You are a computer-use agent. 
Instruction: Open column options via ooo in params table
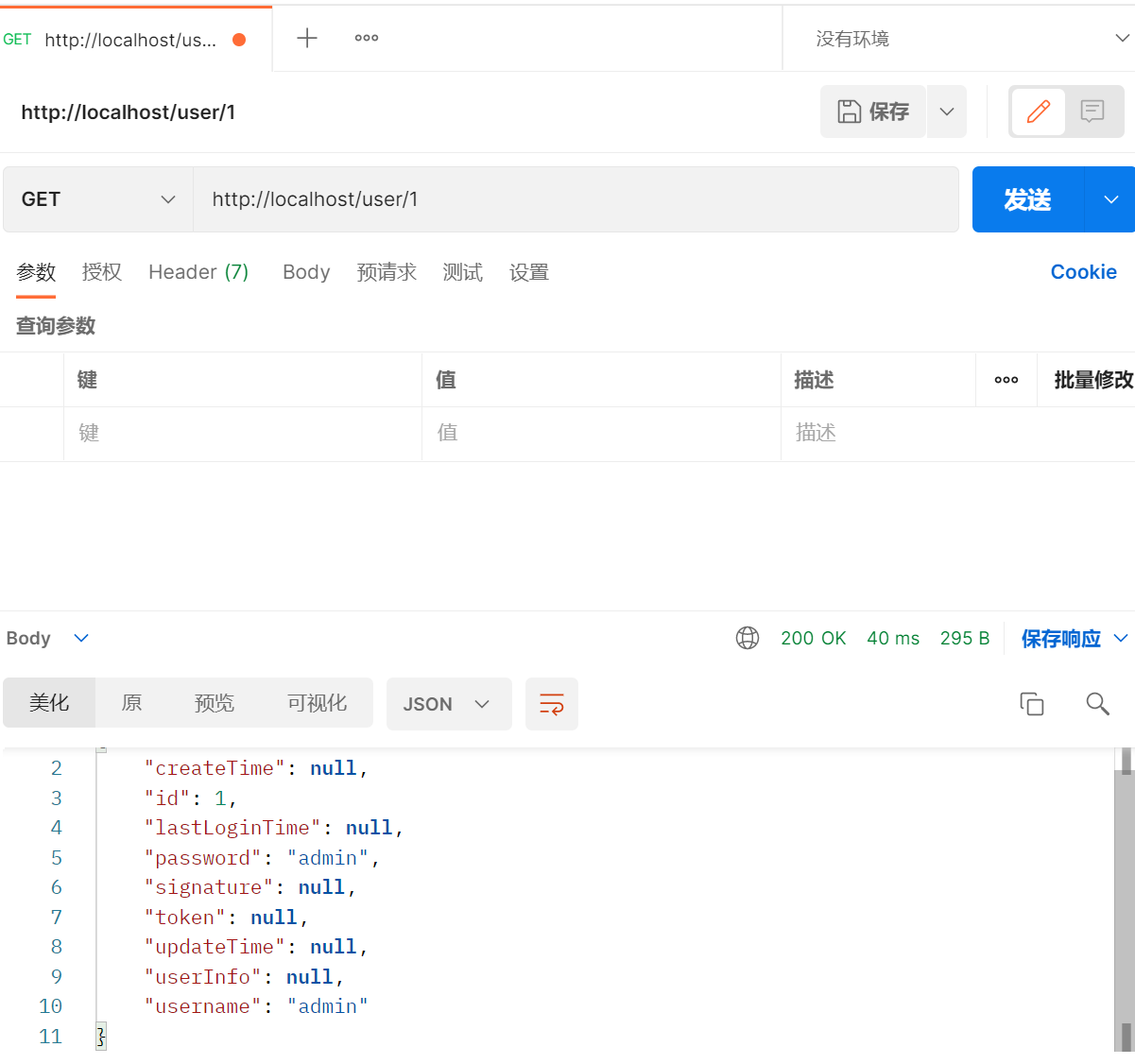[1006, 379]
